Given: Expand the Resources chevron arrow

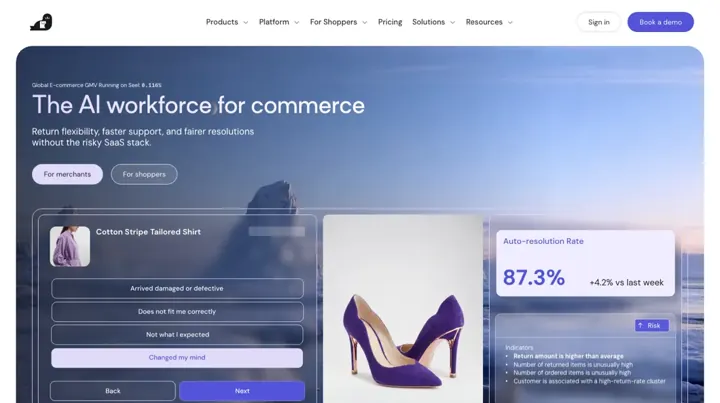Looking at the screenshot, I should (510, 22).
